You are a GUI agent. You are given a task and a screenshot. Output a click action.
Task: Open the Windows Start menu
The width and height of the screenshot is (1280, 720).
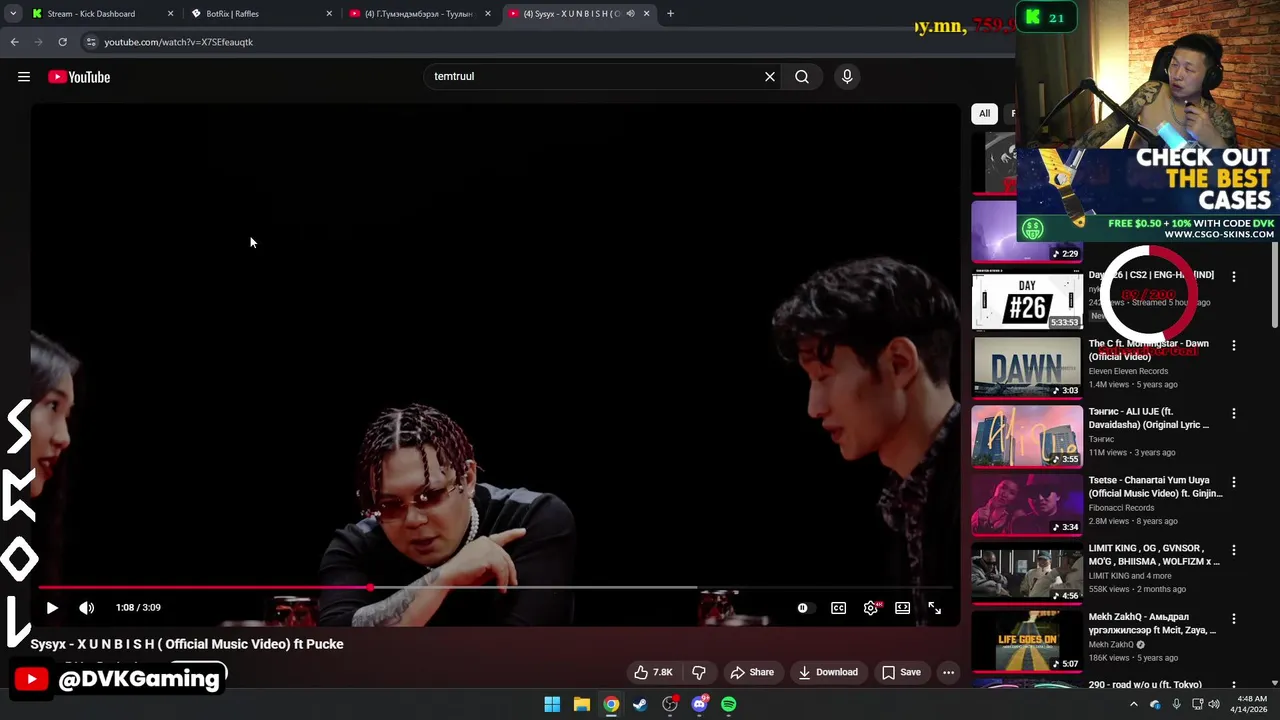point(552,705)
